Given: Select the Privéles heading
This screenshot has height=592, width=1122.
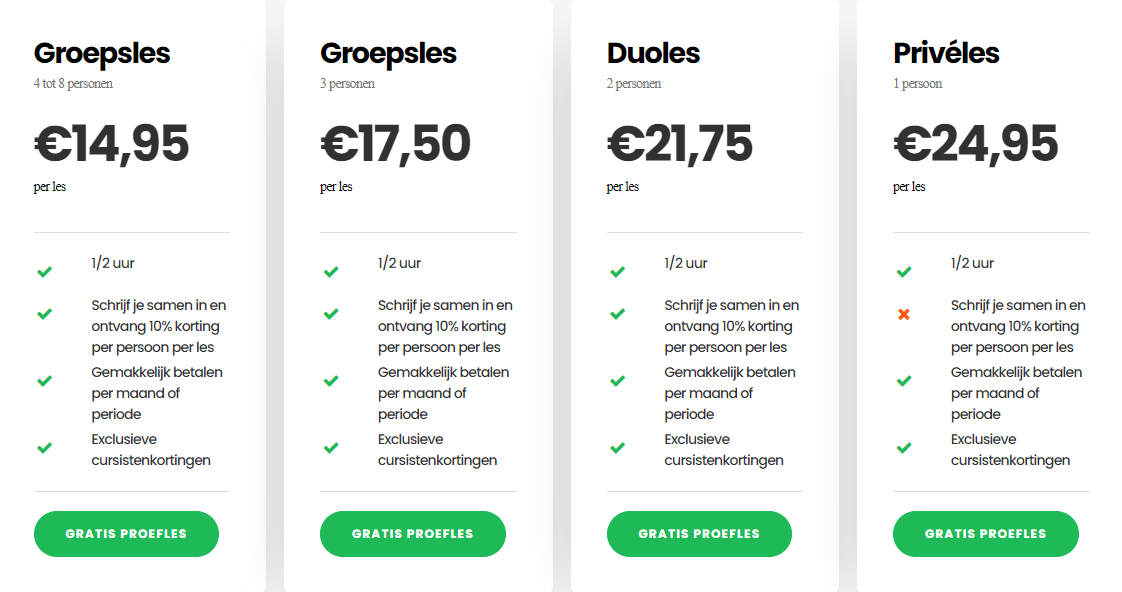Looking at the screenshot, I should (946, 53).
